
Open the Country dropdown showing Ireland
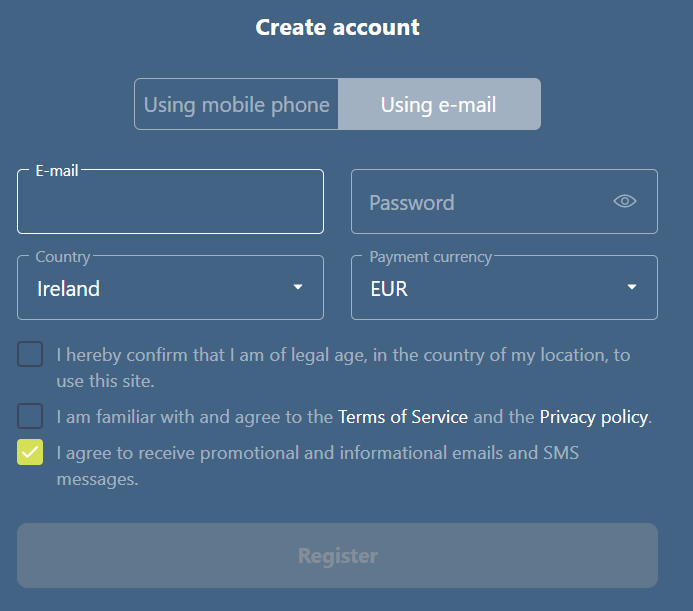(170, 287)
